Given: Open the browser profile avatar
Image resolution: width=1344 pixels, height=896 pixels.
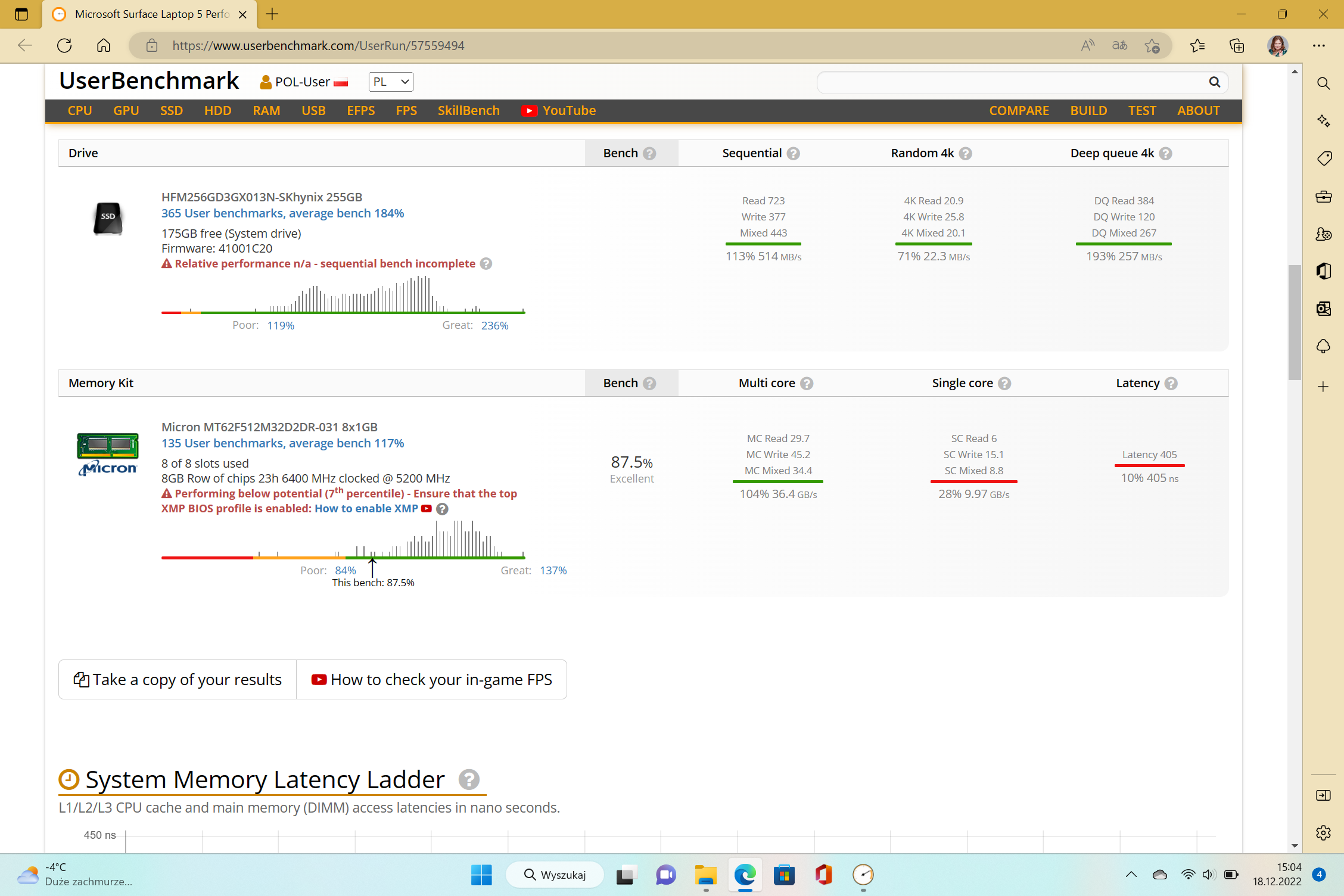Looking at the screenshot, I should tap(1277, 45).
